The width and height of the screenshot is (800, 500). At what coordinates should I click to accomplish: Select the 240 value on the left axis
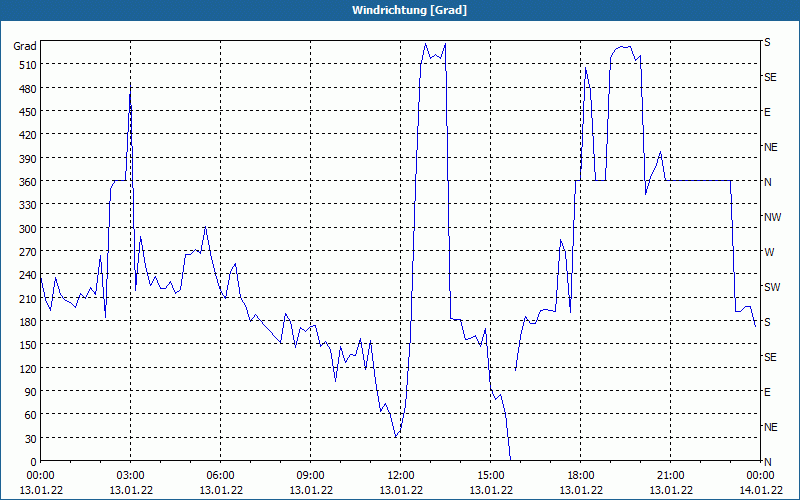28,276
